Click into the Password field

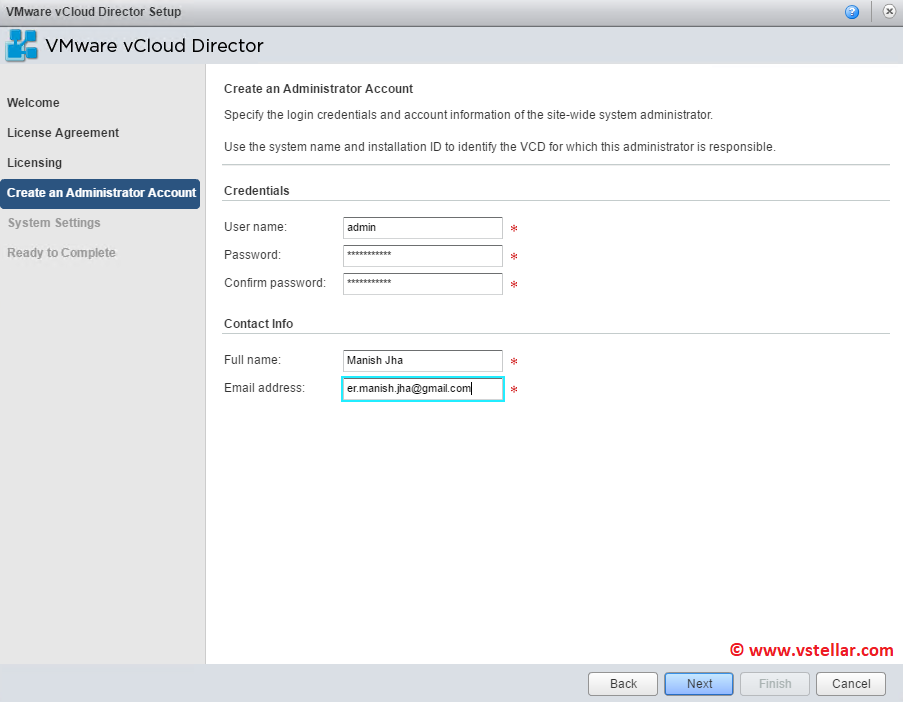pos(422,256)
